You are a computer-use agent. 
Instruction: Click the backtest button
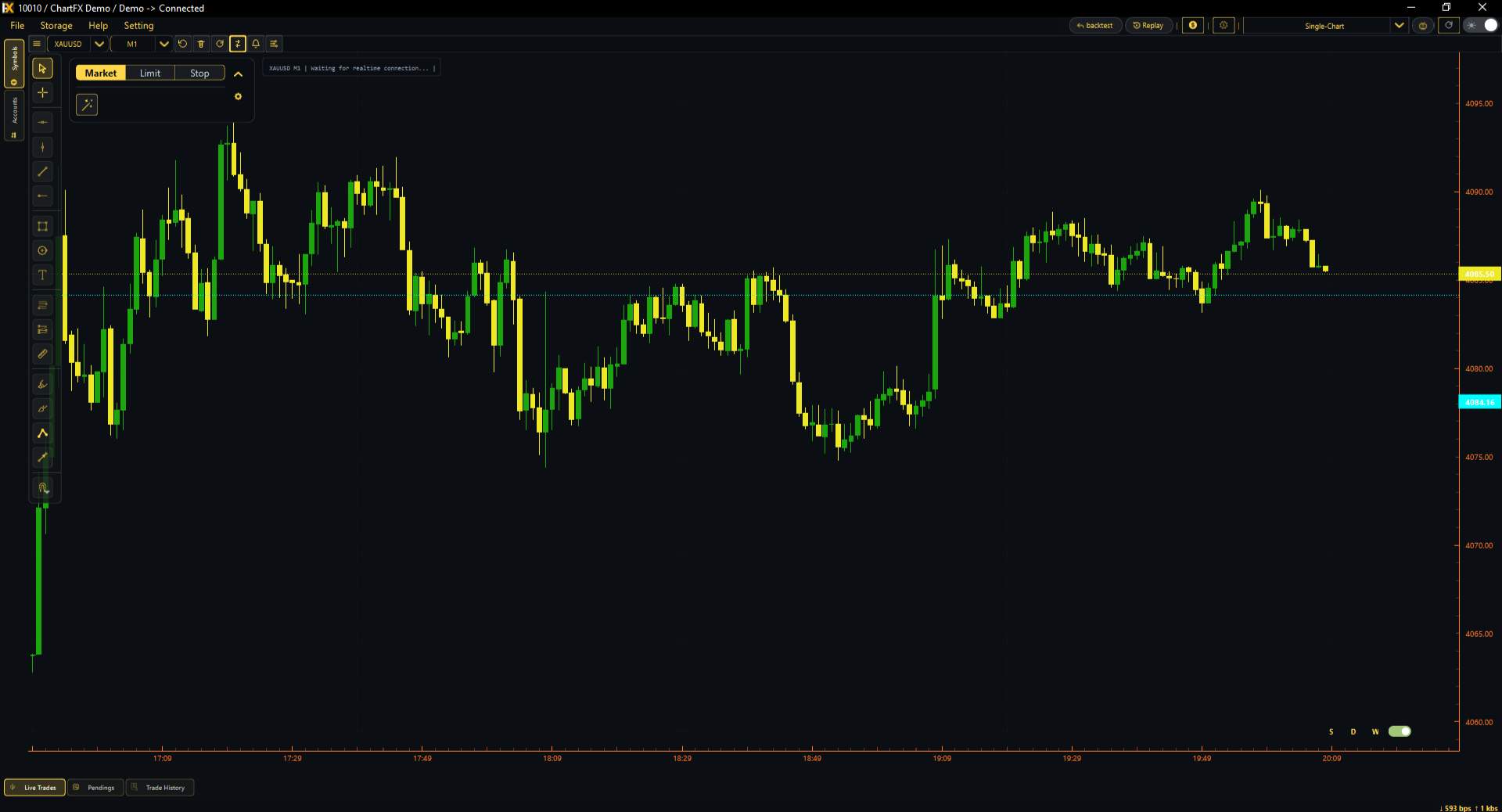tap(1095, 26)
